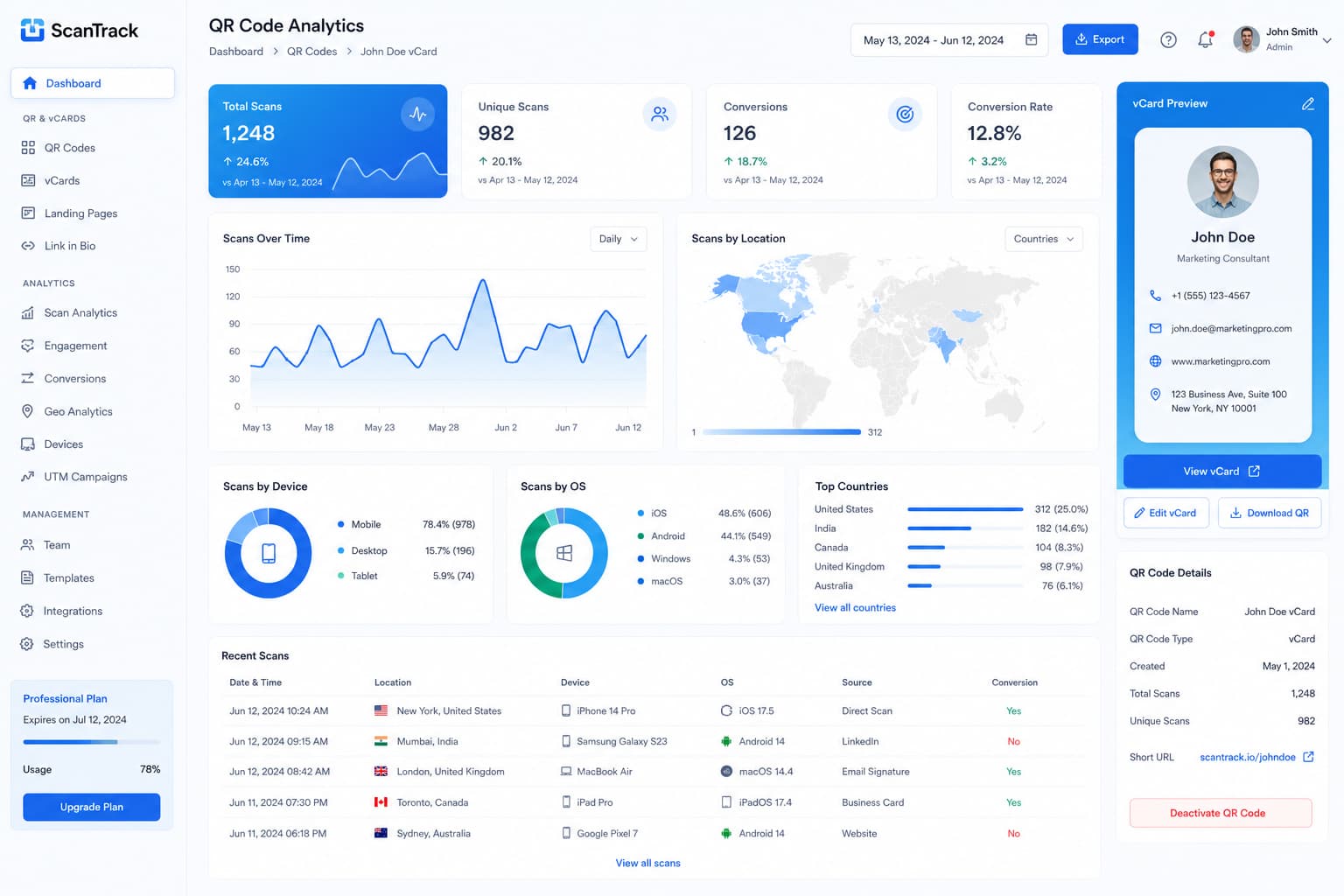
Task: Click the external link icon beside scantrack.io/johndoe
Action: tap(1308, 757)
